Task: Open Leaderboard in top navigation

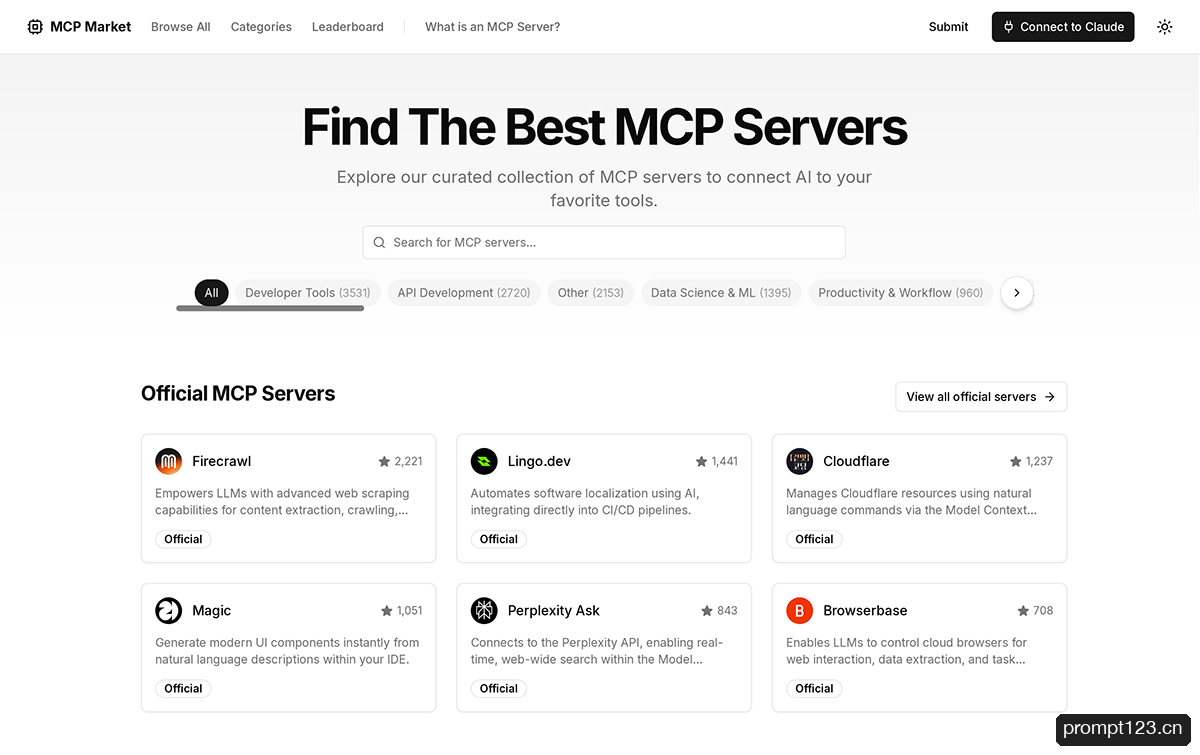Action: (348, 27)
